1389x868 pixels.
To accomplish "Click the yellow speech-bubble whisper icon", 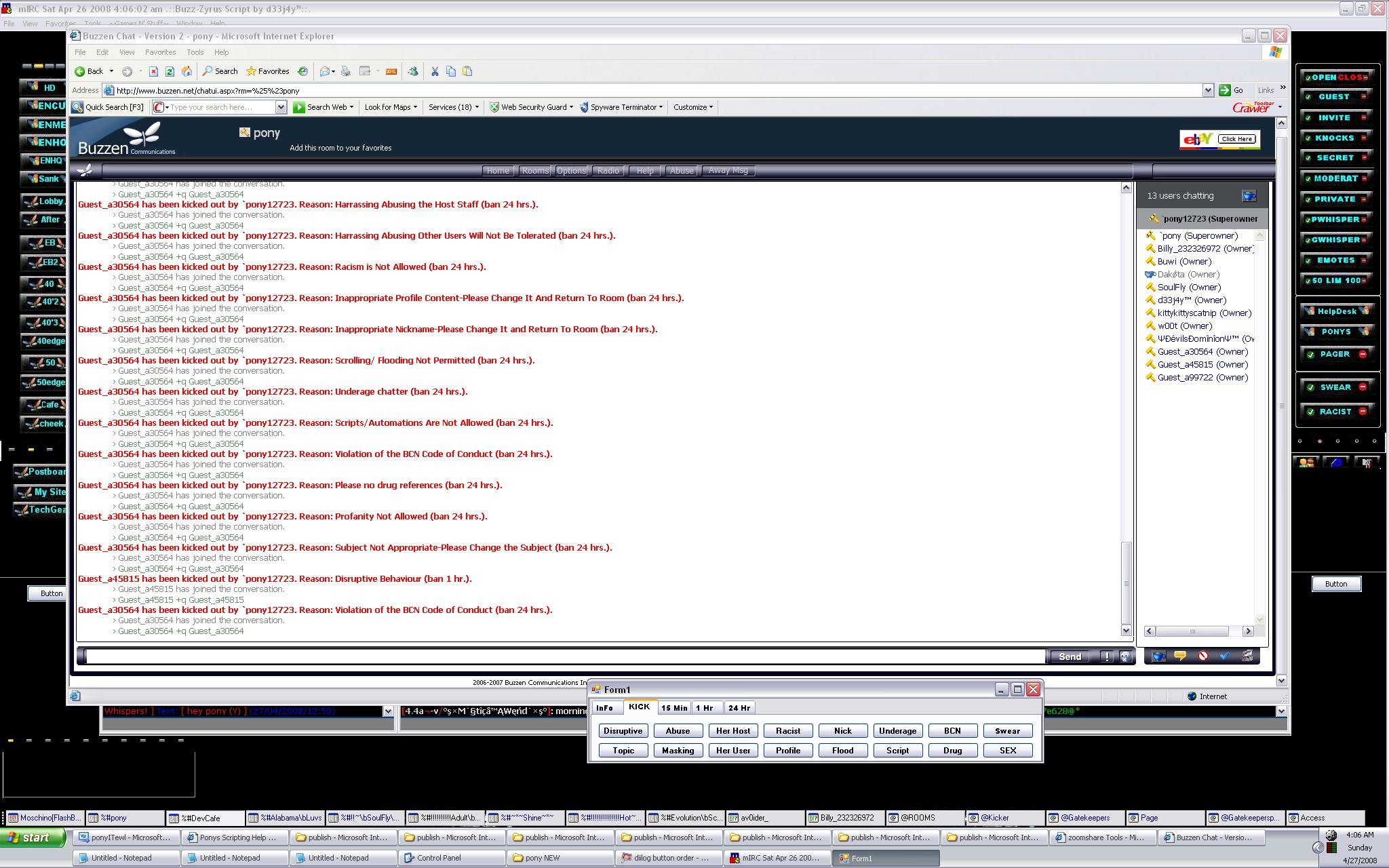I will pyautogui.click(x=1180, y=656).
